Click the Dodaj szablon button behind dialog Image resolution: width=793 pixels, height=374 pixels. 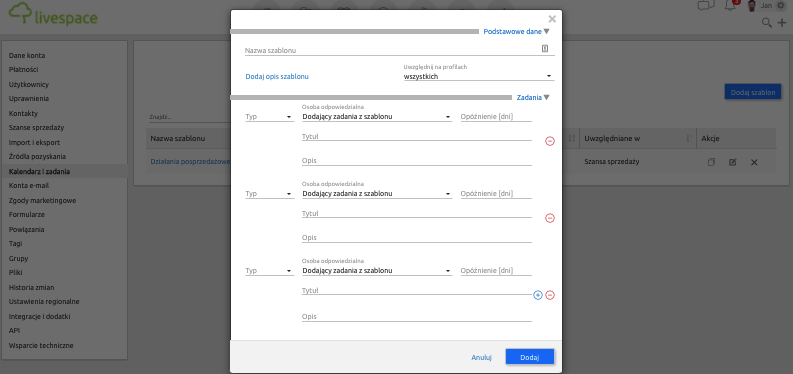pyautogui.click(x=753, y=92)
